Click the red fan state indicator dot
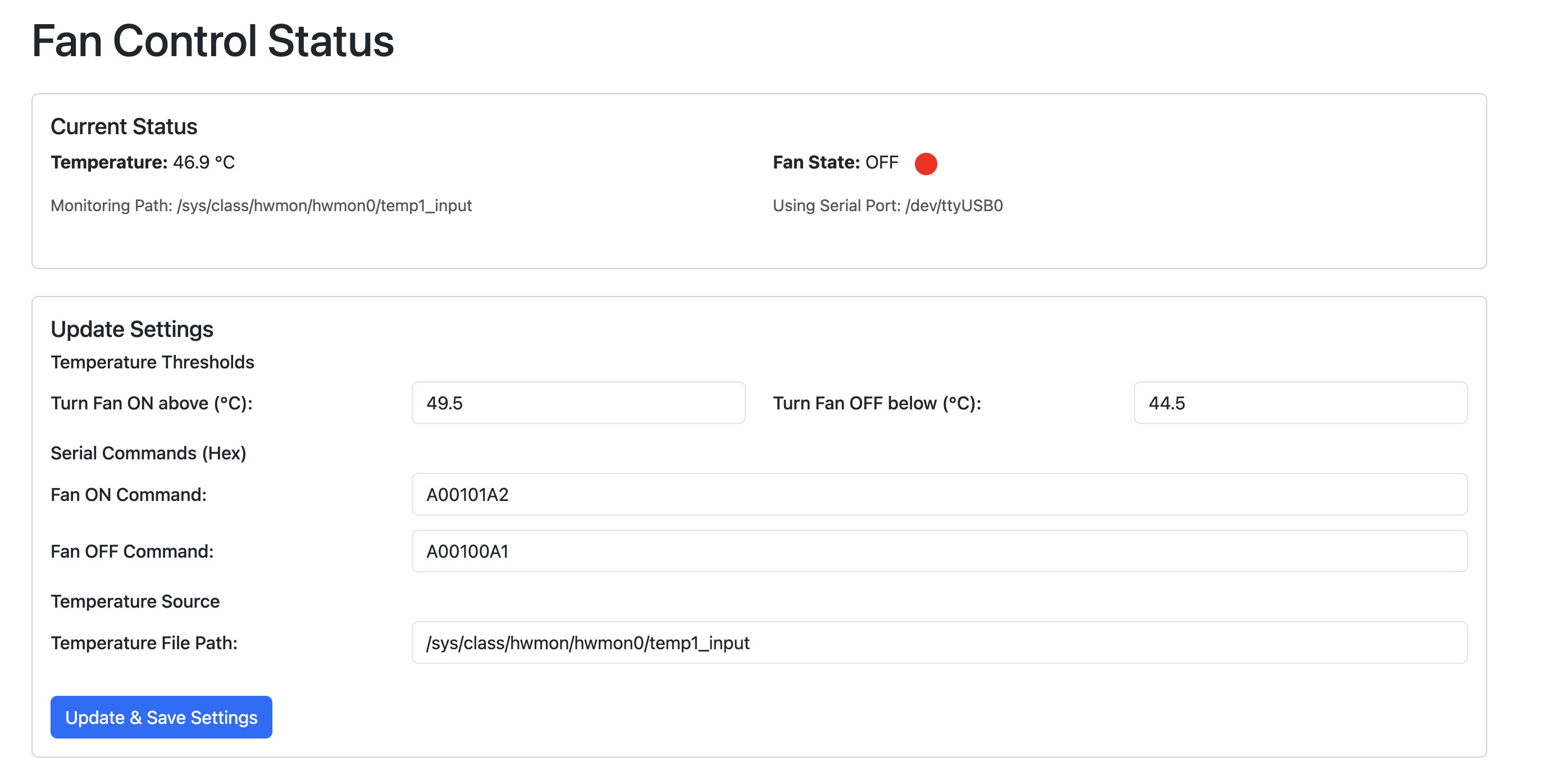 point(926,163)
